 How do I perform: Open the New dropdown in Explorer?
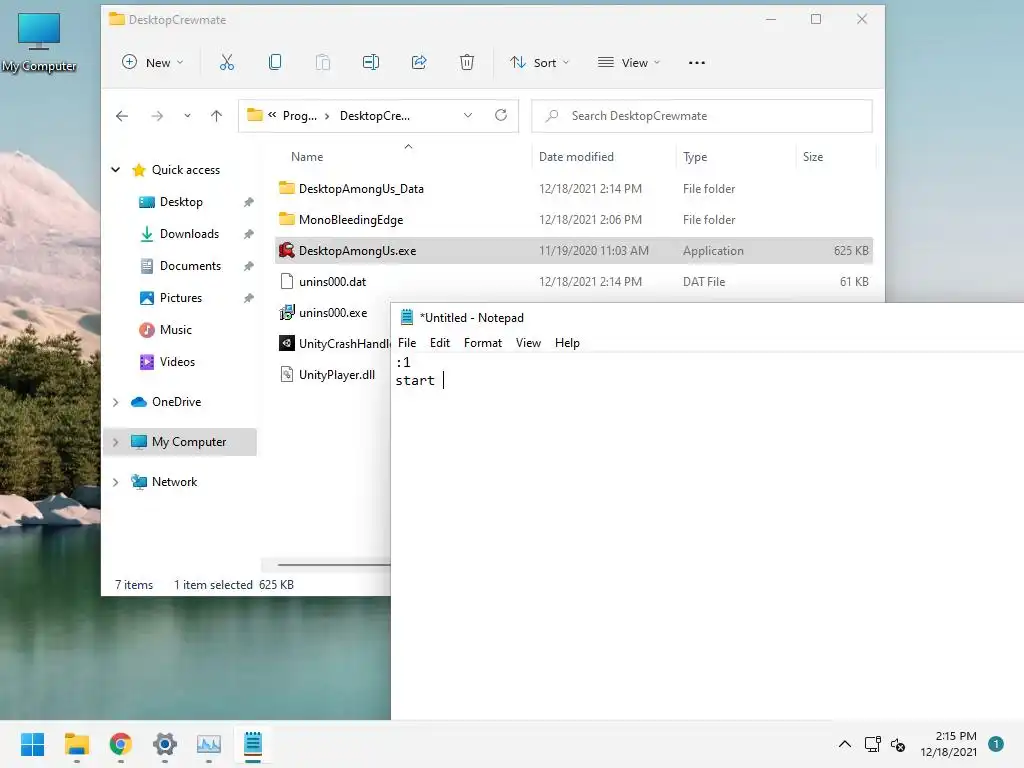coord(152,63)
